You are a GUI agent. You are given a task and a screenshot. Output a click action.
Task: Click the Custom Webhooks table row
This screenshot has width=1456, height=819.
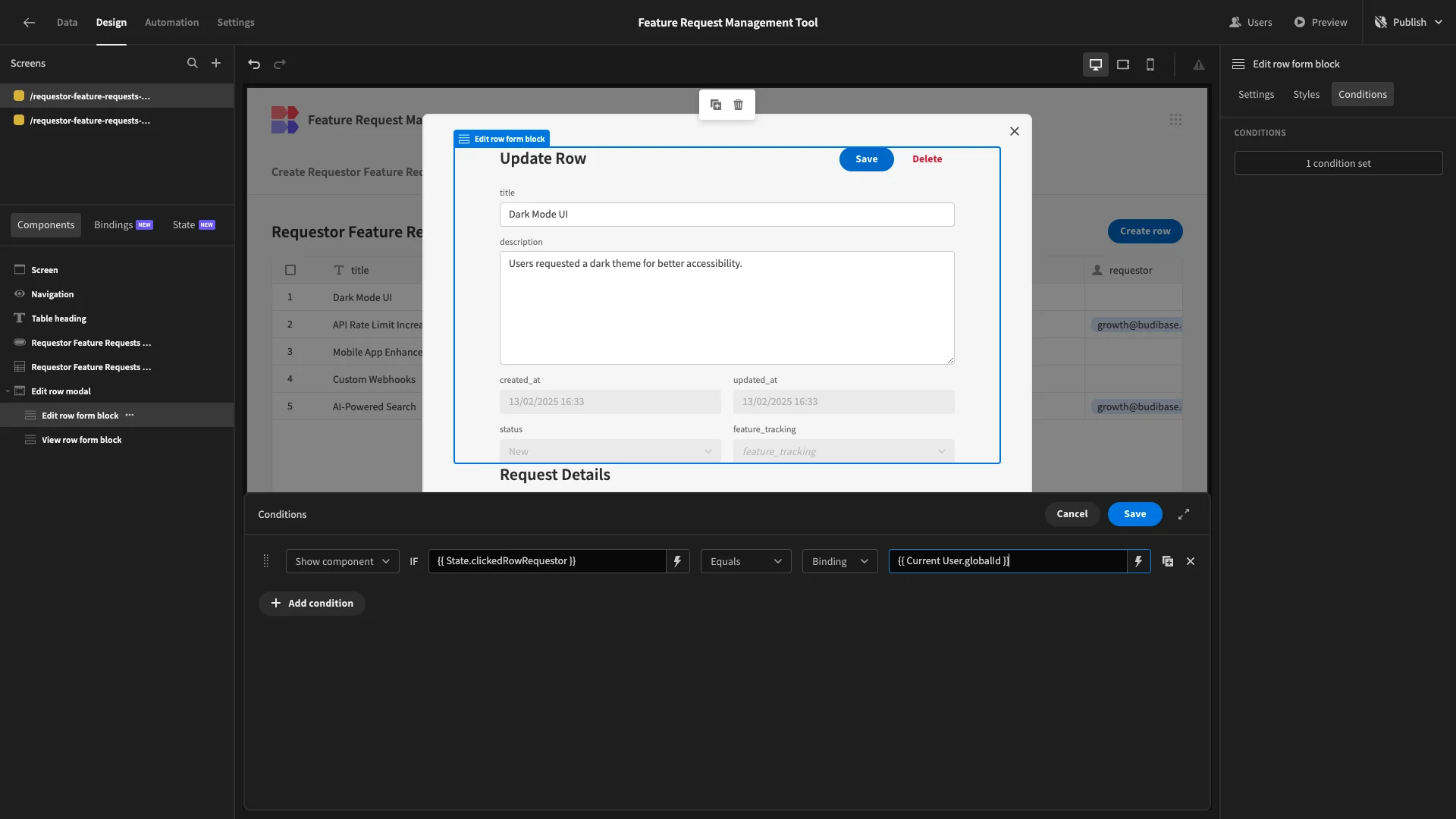374,379
